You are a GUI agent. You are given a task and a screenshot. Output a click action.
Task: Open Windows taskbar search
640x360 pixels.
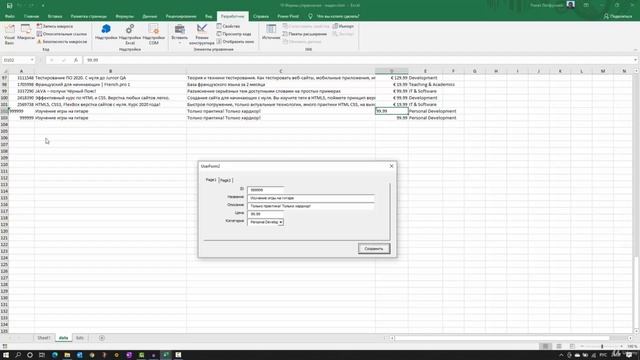(18, 355)
